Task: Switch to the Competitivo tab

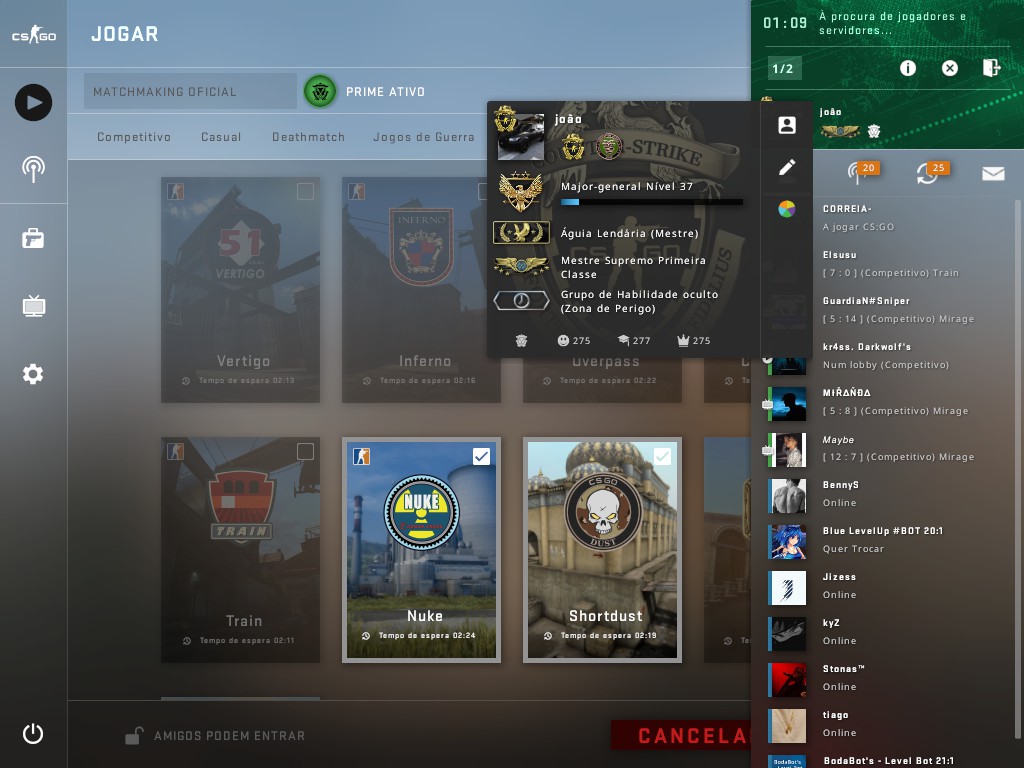Action: pos(134,137)
